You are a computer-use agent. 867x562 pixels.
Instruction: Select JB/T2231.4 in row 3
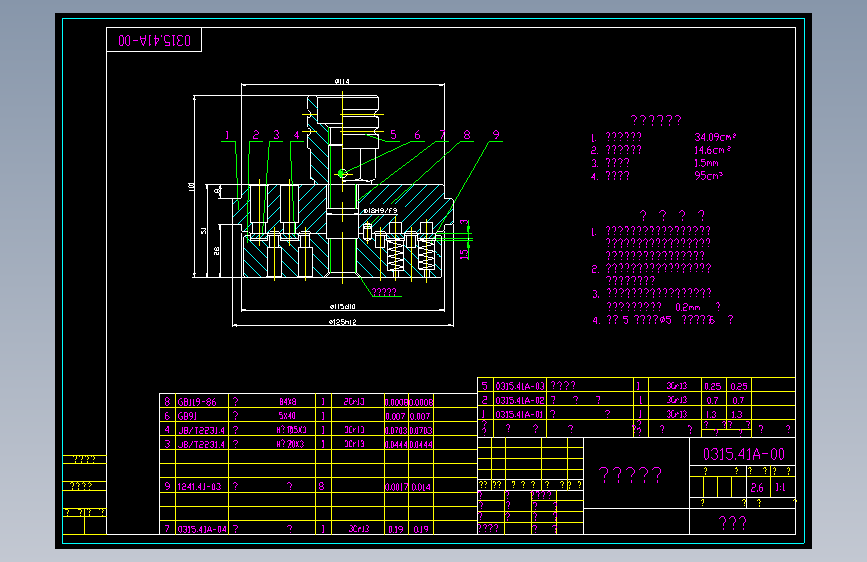point(201,444)
